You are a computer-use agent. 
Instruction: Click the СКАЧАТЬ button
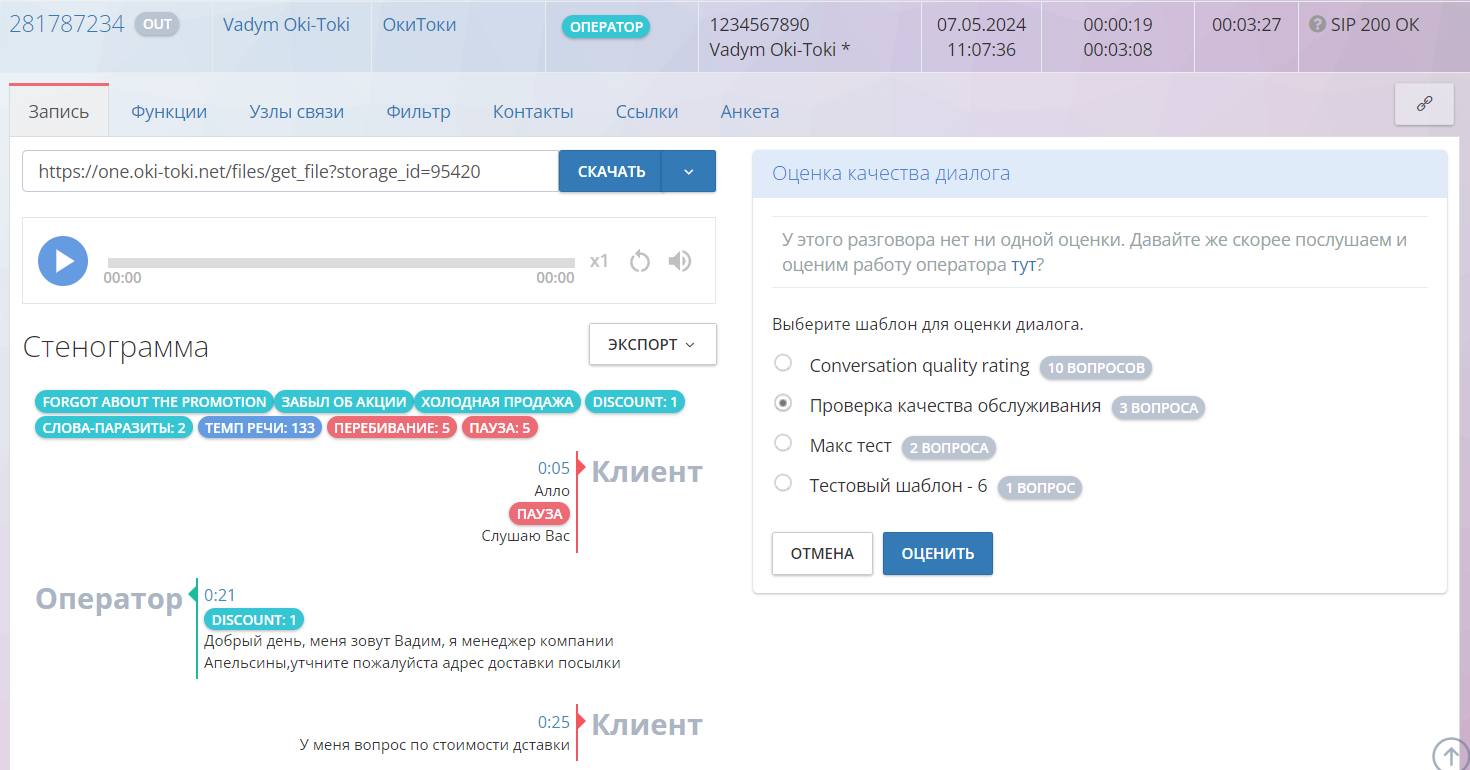611,171
